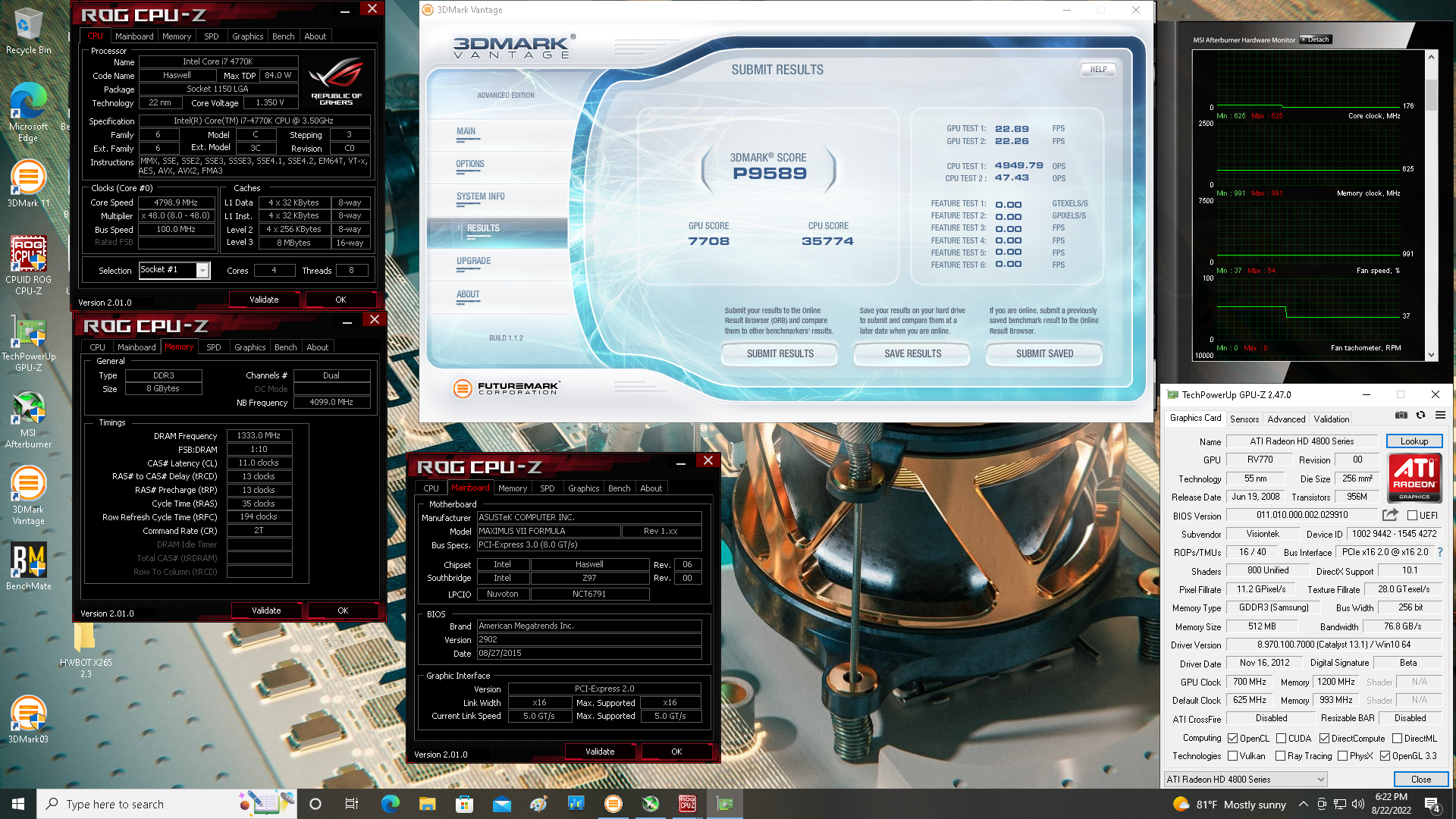Select the MSI Afterburner desktop icon
The image size is (1456, 819).
[28, 421]
